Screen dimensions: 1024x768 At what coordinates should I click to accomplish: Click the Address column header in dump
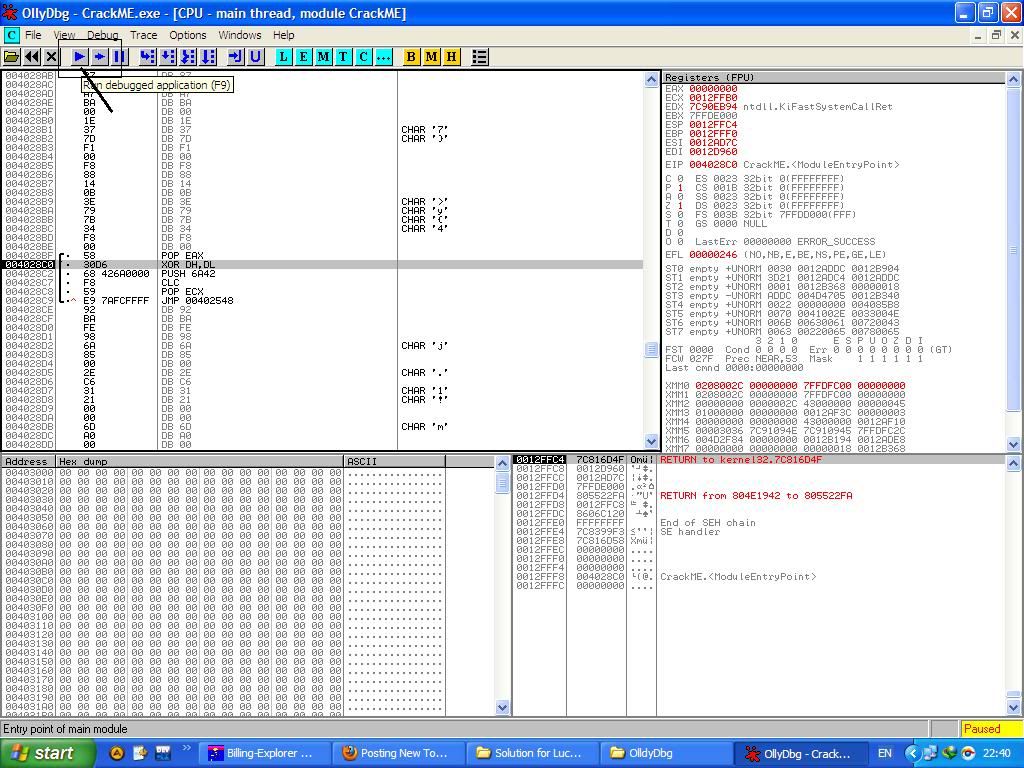[x=29, y=462]
